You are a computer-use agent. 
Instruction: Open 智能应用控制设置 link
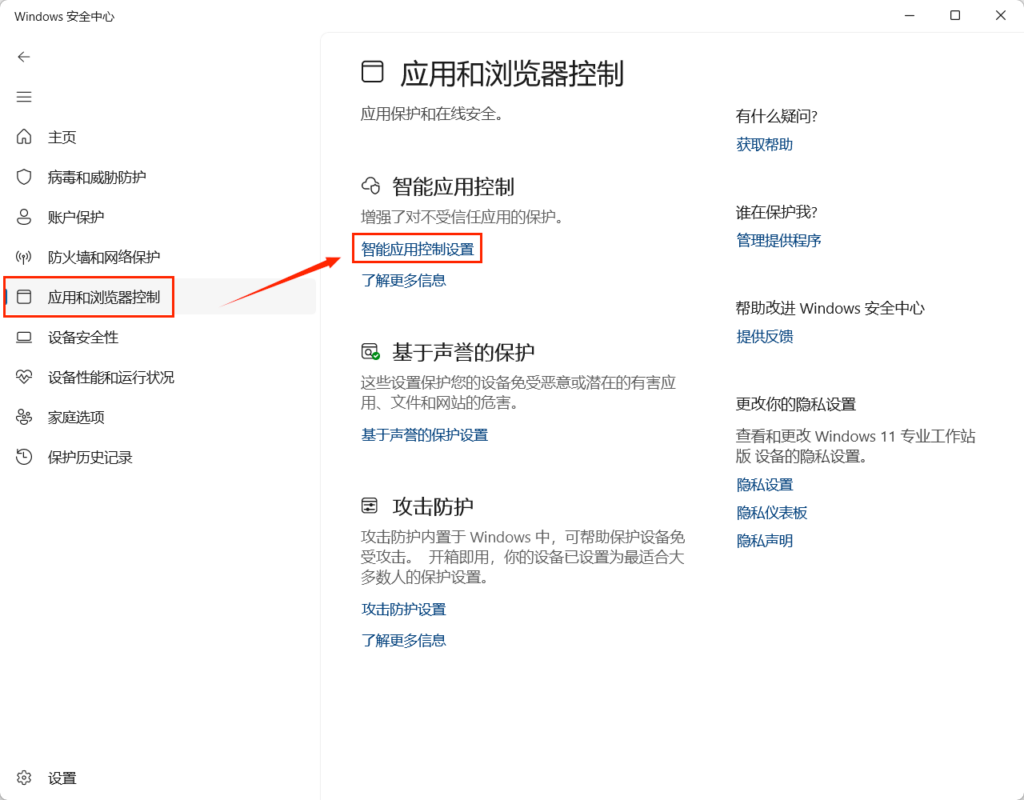(418, 249)
